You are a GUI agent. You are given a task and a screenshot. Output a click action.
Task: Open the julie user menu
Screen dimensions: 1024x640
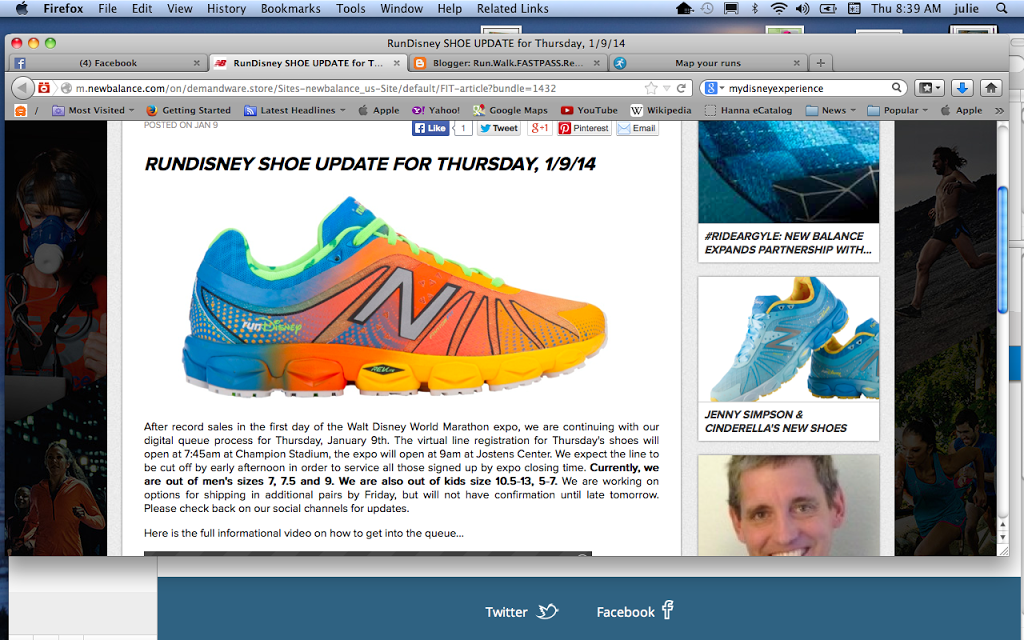pyautogui.click(x=966, y=8)
